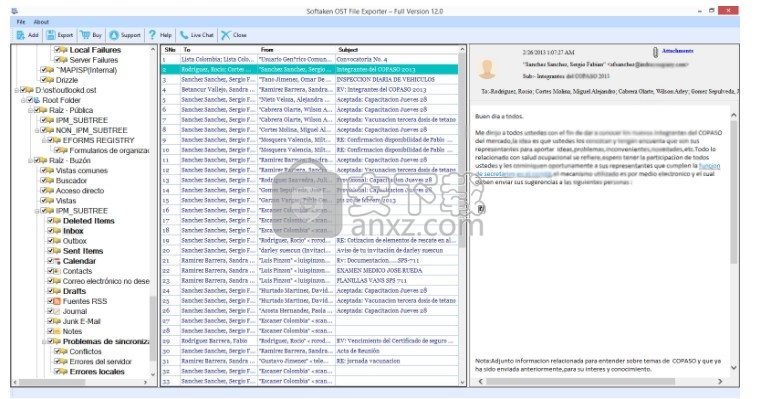761x399 pixels.
Task: Select the Vistas comunes folder
Action: [82, 171]
